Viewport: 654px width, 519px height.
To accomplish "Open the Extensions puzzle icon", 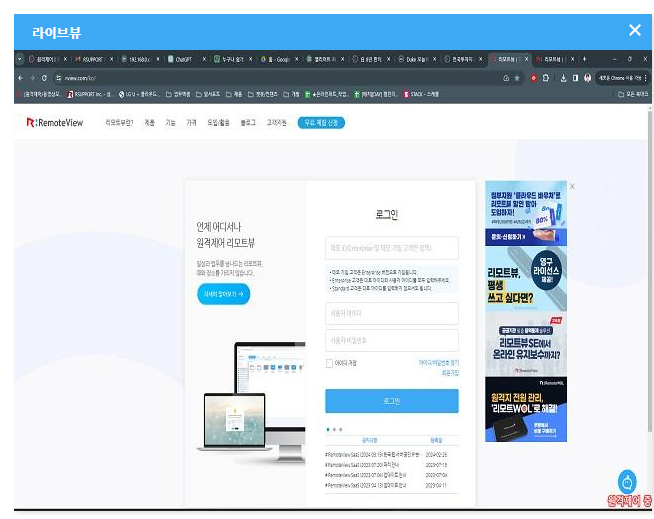I will coord(546,78).
